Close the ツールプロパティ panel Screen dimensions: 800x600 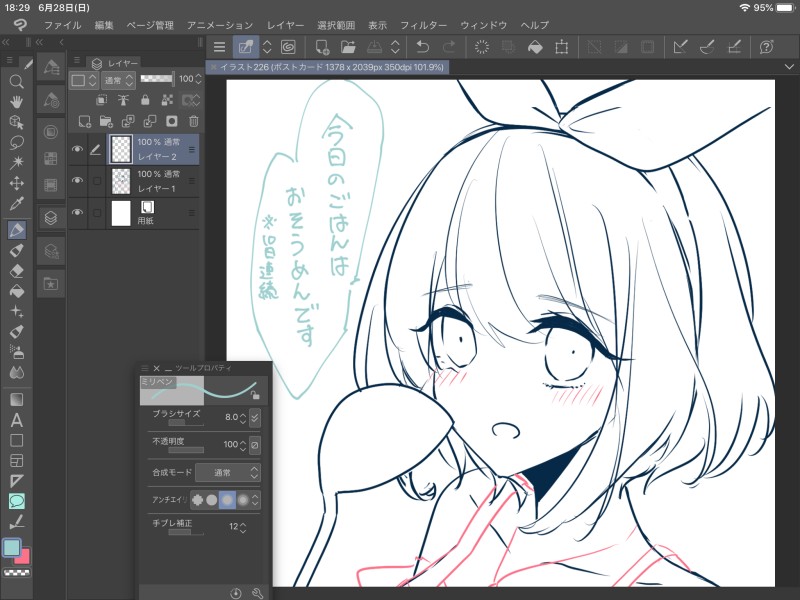(x=157, y=368)
